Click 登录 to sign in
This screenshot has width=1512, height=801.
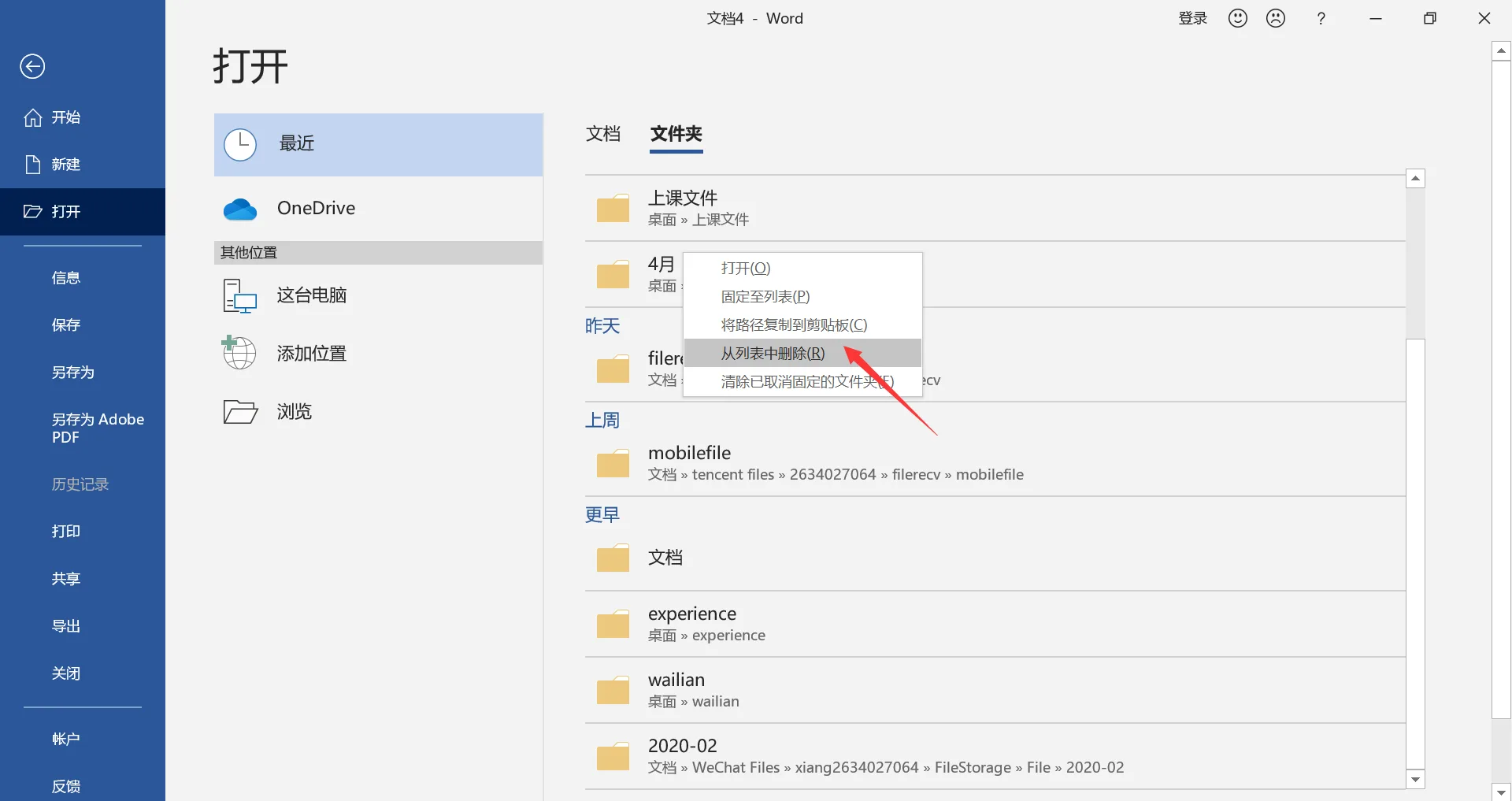click(1192, 18)
